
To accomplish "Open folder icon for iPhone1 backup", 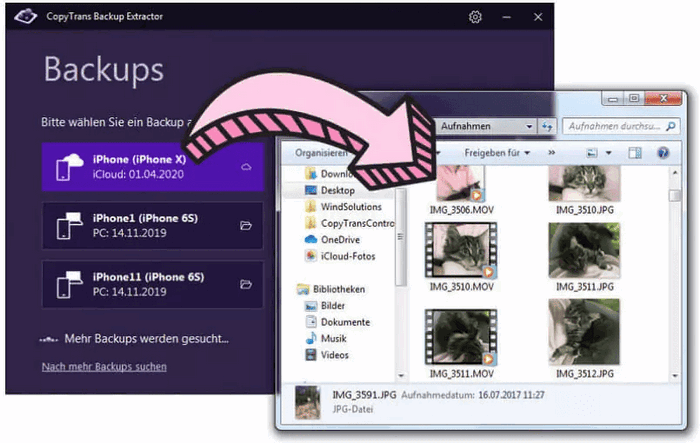I will point(246,226).
